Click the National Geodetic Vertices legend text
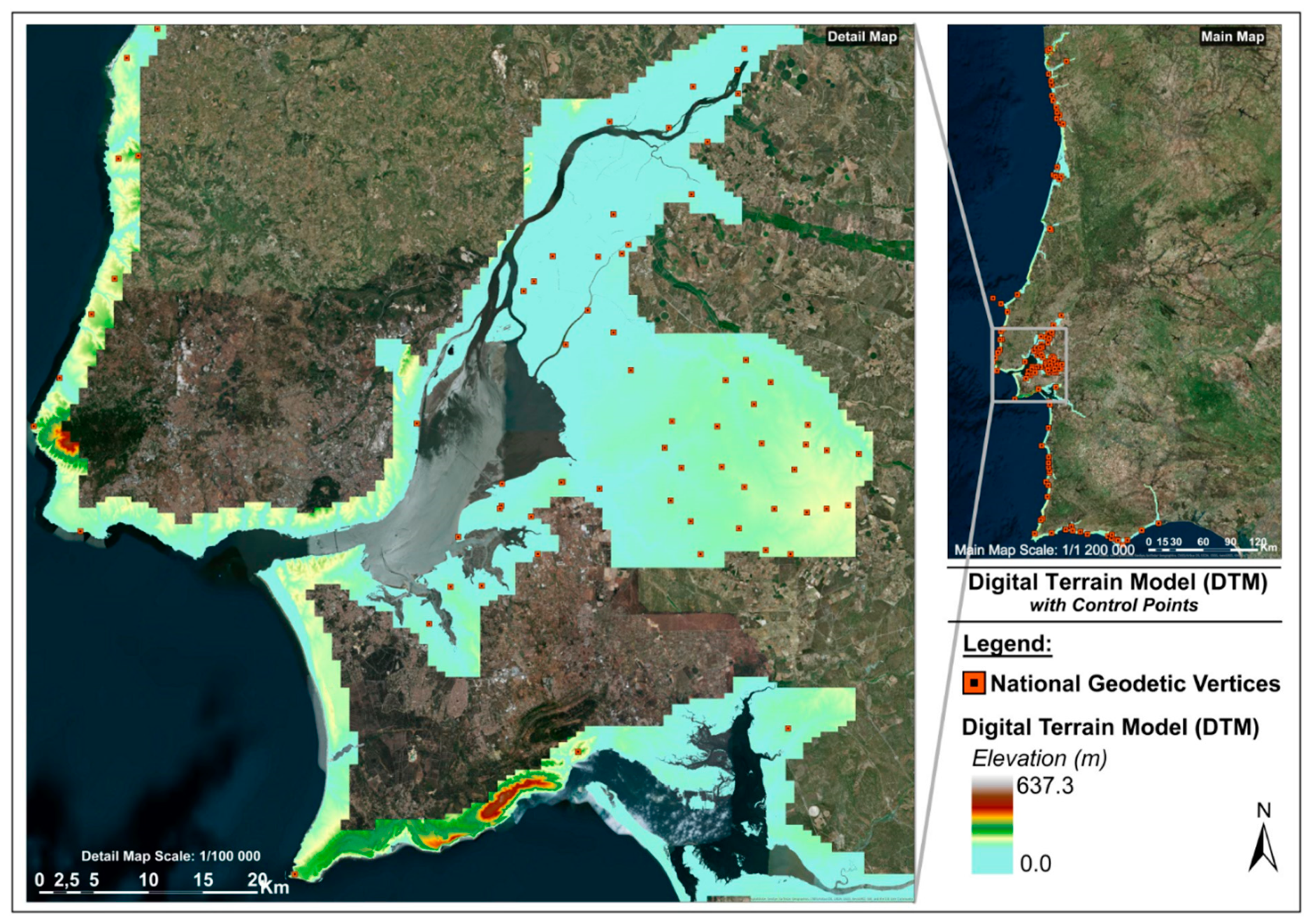 point(1135,684)
